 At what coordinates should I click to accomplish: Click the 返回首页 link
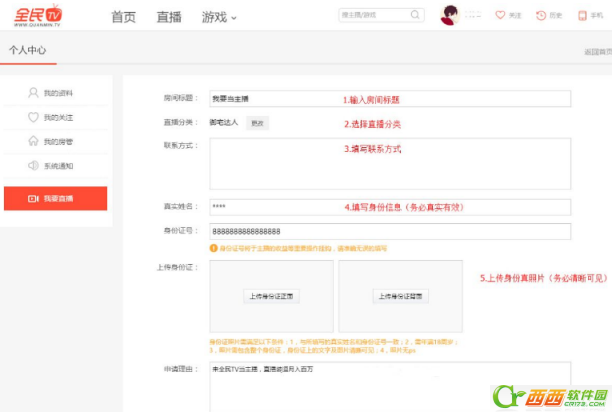[x=597, y=51]
